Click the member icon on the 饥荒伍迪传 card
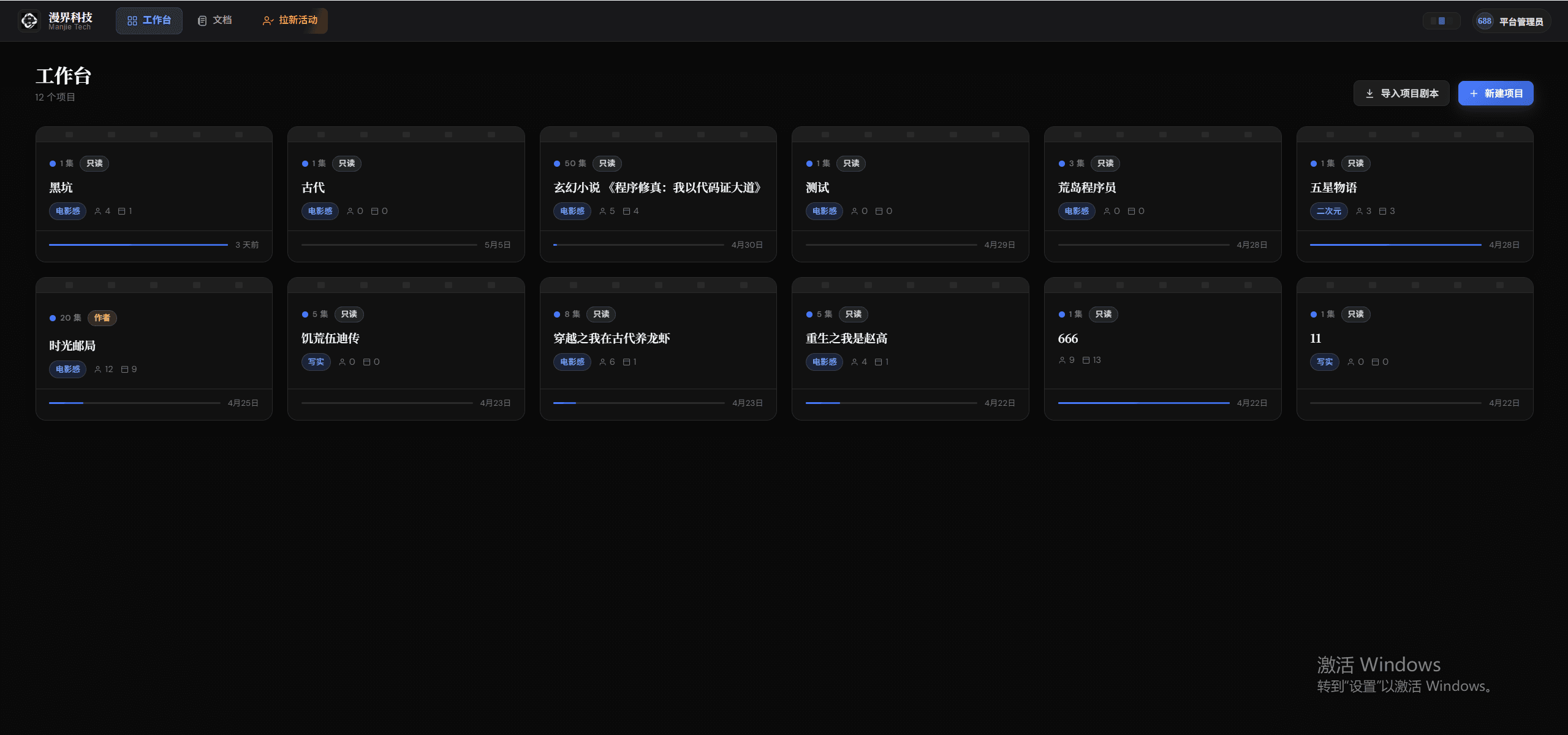 342,362
